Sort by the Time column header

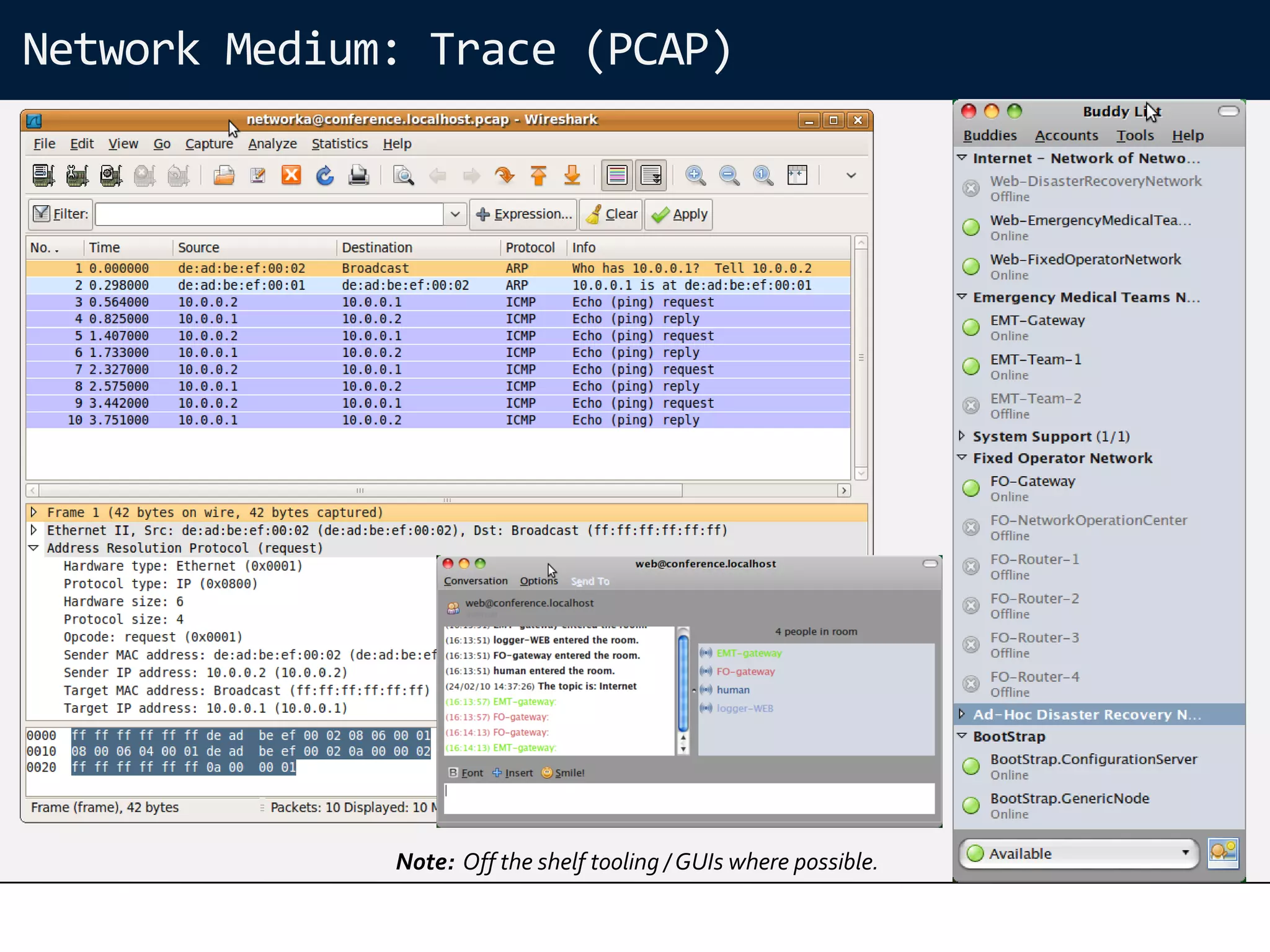(x=128, y=247)
